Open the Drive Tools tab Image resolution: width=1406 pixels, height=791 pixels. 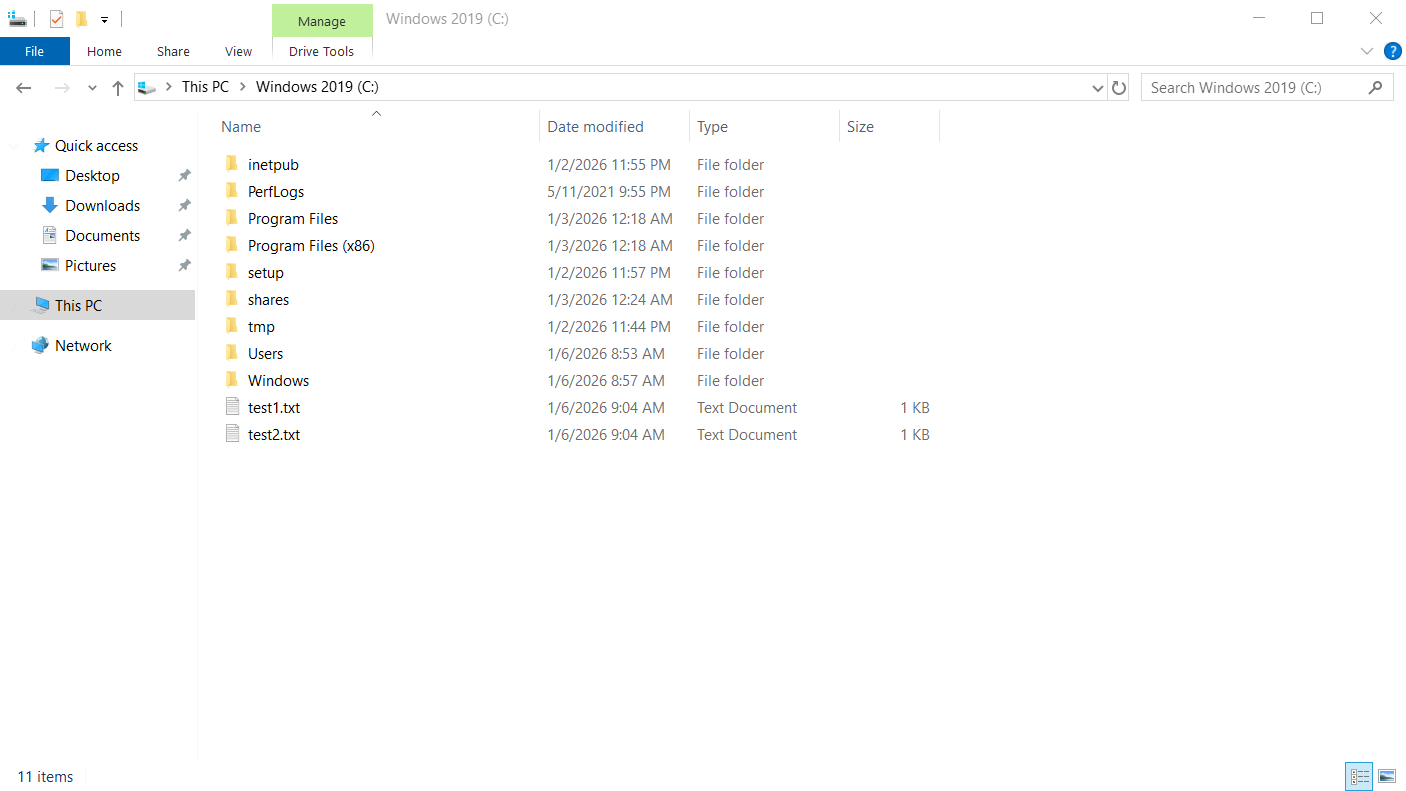(x=322, y=51)
